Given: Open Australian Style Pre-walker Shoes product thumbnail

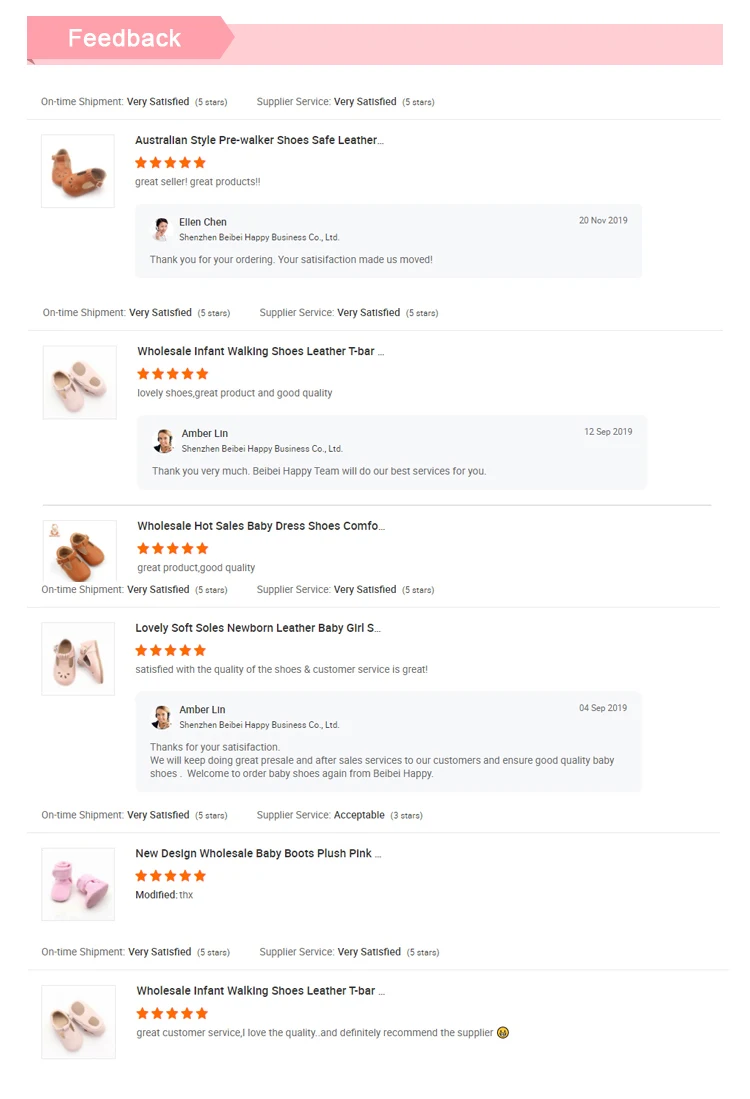Looking at the screenshot, I should (x=78, y=171).
